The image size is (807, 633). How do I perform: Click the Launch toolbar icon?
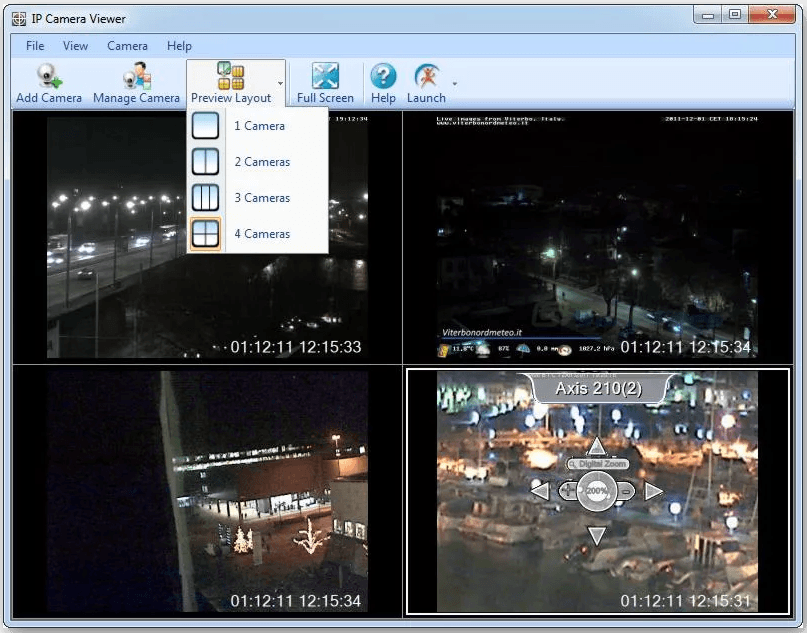(x=426, y=78)
